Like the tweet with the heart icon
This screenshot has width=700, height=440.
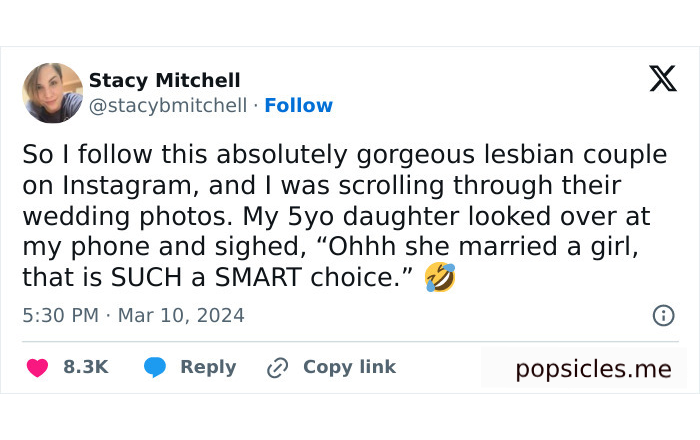click(37, 368)
